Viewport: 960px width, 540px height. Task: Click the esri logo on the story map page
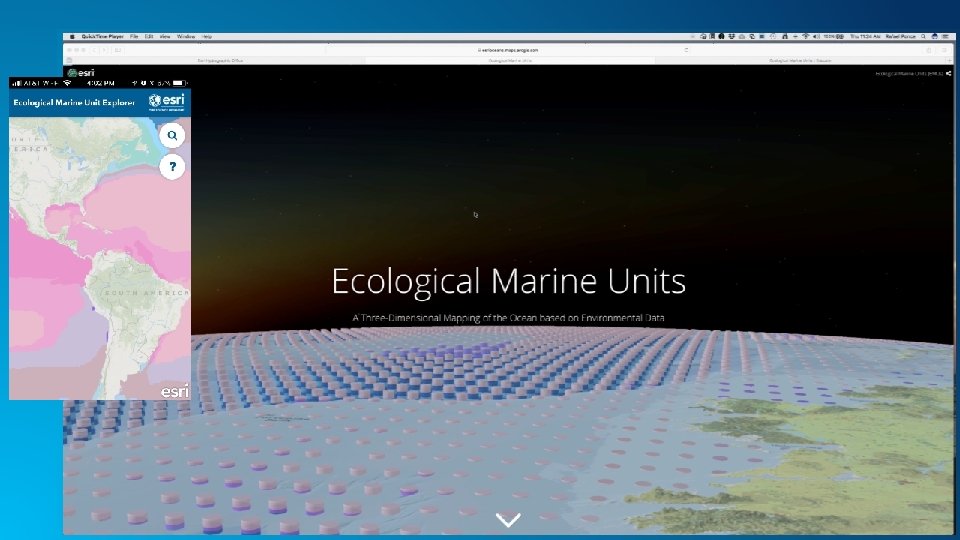coord(81,73)
